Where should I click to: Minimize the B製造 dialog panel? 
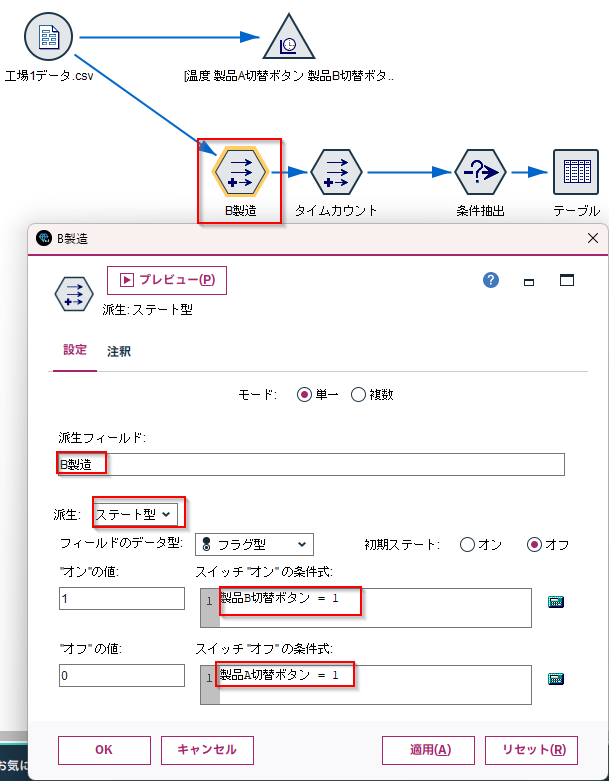(x=529, y=282)
